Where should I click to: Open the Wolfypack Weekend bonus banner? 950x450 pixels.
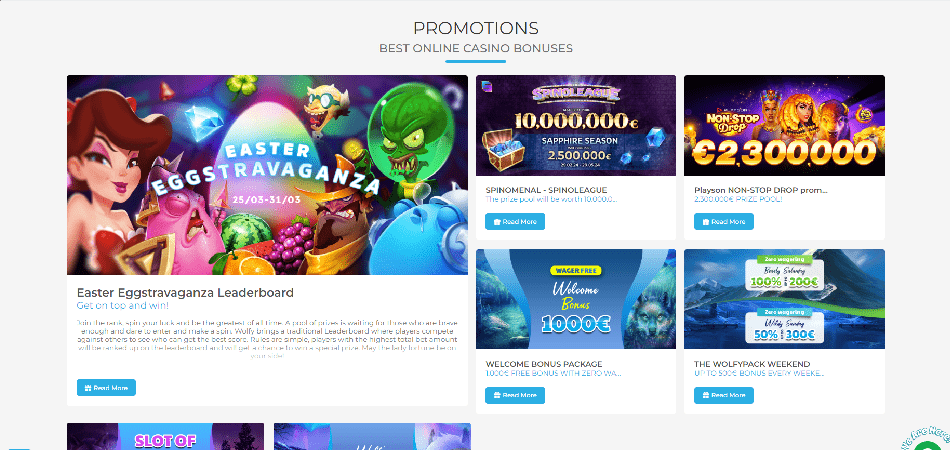coord(784,299)
